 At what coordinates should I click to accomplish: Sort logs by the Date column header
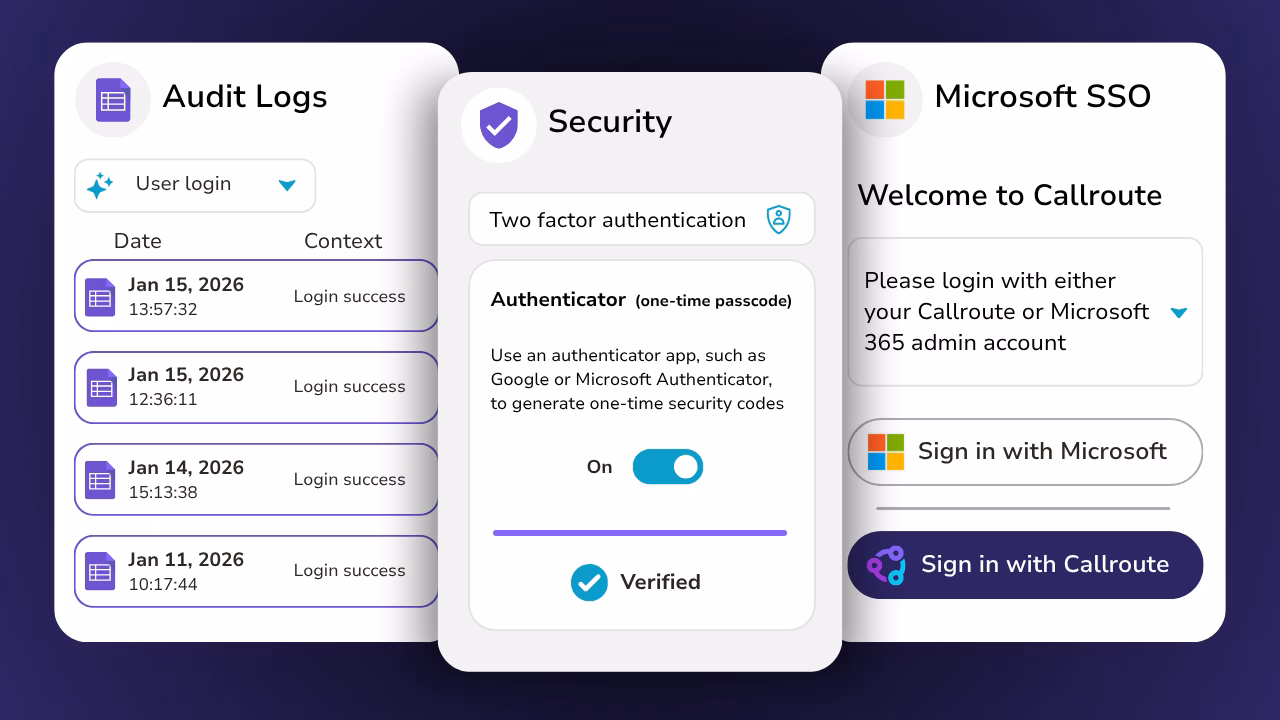(138, 241)
